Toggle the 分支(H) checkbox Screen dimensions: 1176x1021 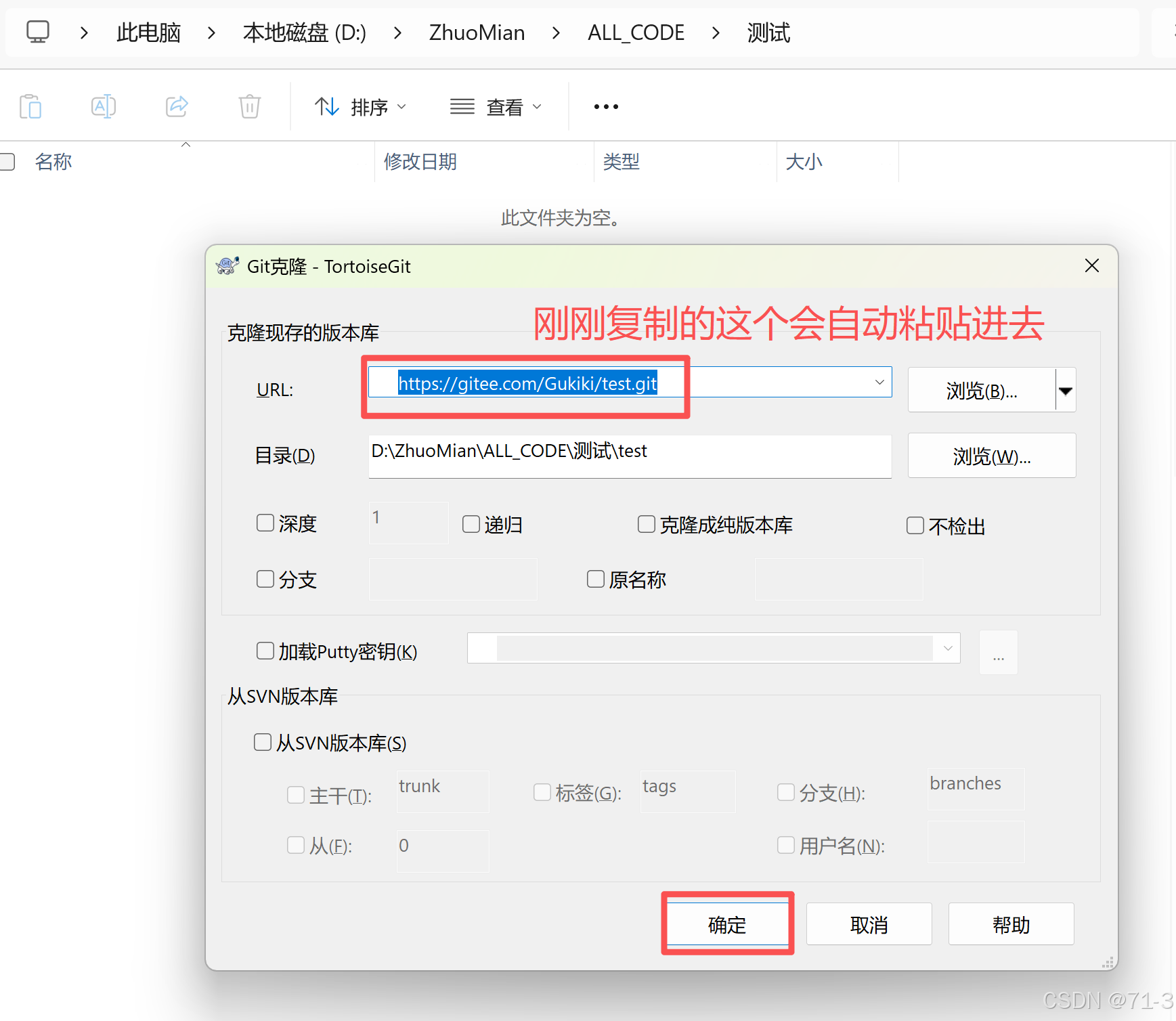point(786,792)
